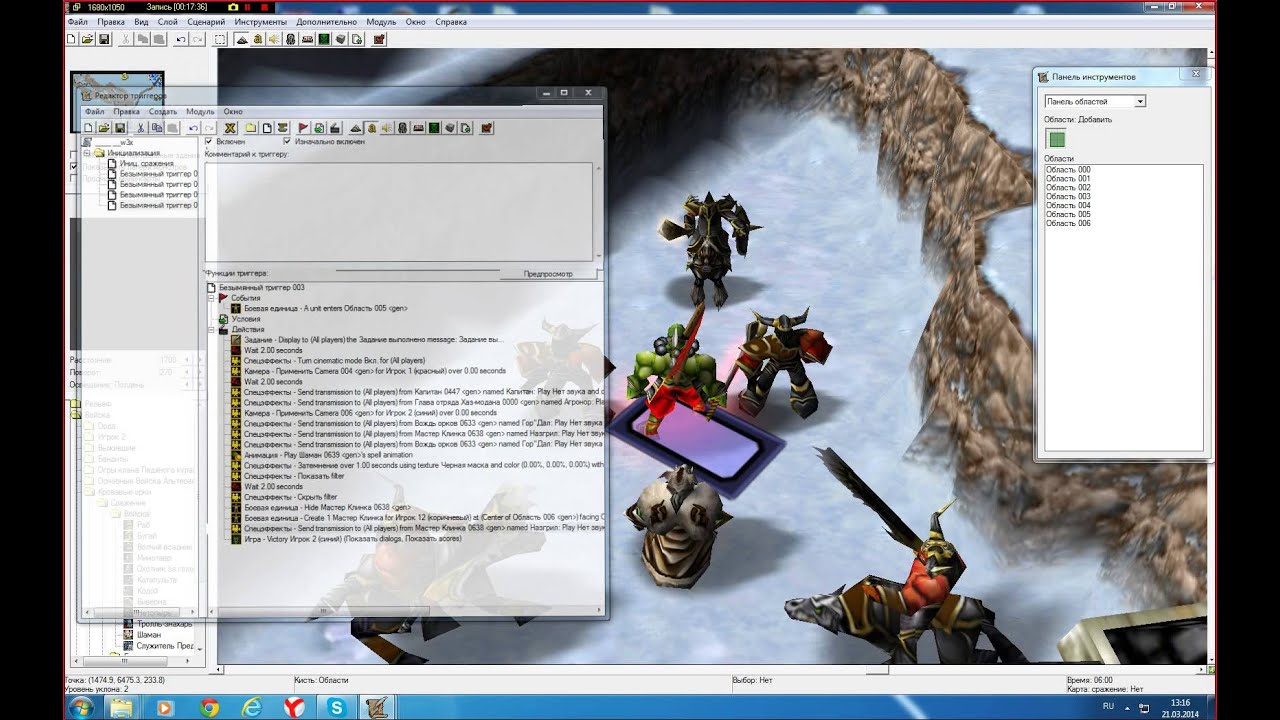1280x720 pixels.
Task: Open Google Chrome from taskbar
Action: [209, 708]
